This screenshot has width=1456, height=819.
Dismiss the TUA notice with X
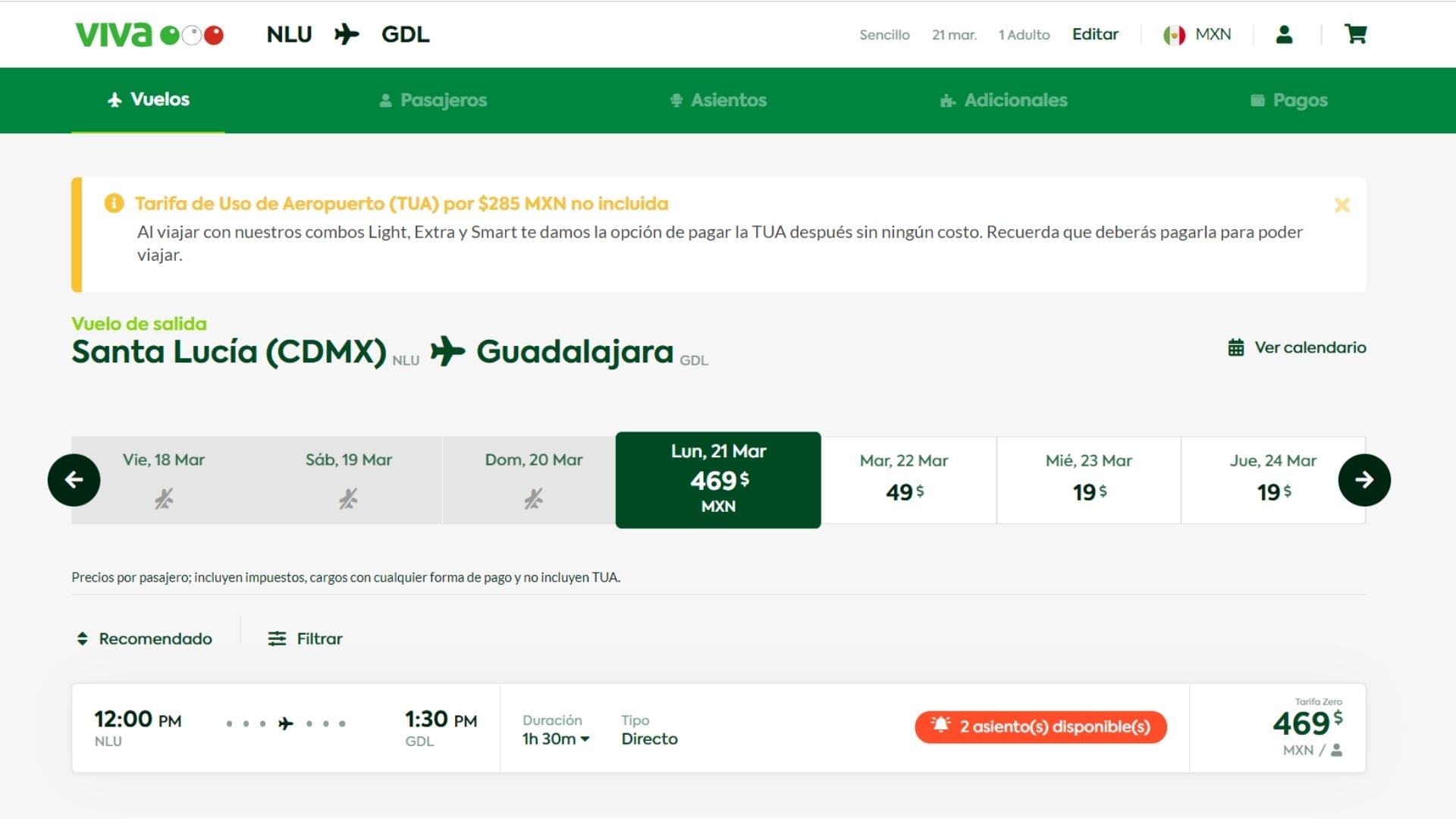(x=1341, y=205)
